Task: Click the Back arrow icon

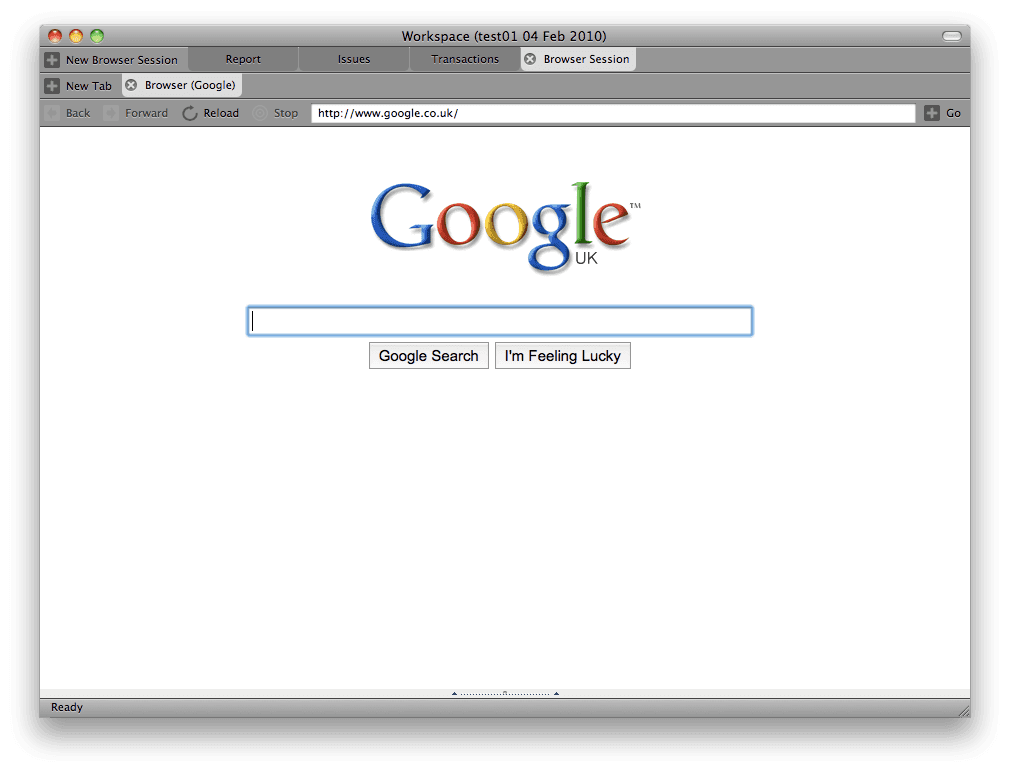Action: click(x=52, y=113)
